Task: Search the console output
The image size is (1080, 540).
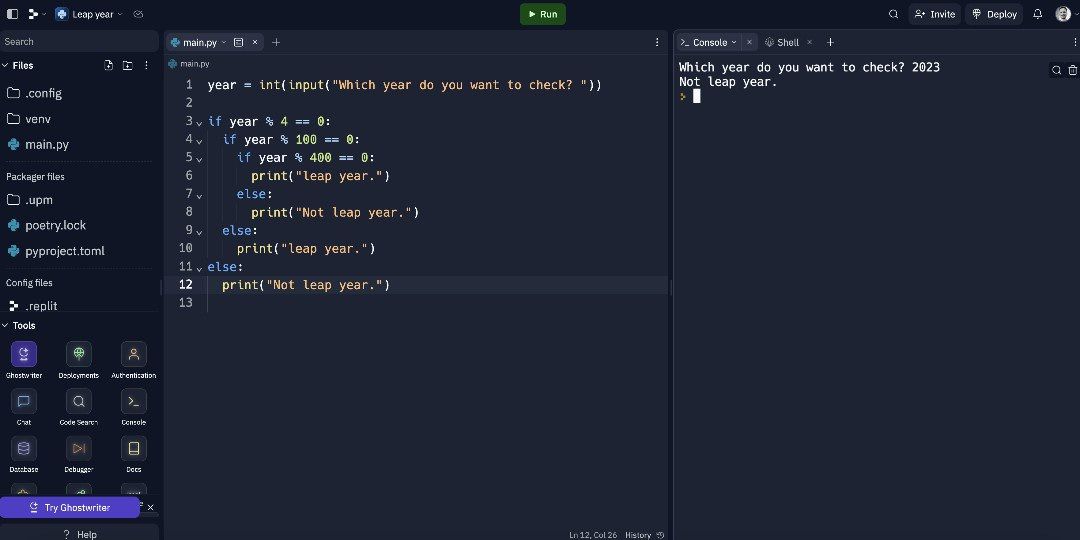Action: point(1057,70)
